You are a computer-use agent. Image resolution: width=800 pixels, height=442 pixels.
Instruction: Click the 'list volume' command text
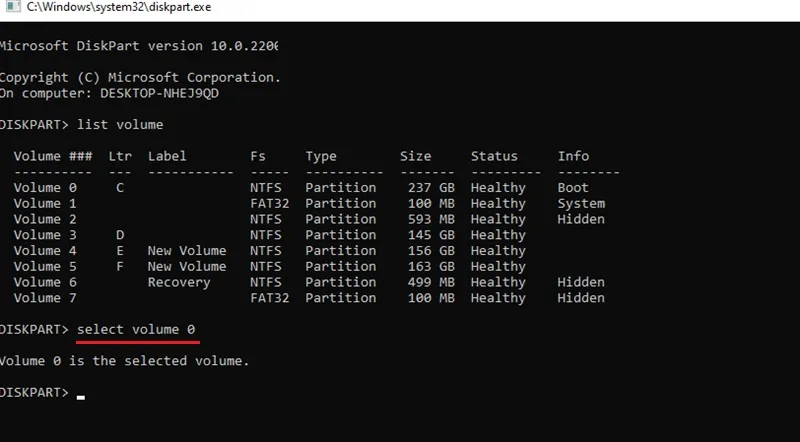pos(120,125)
